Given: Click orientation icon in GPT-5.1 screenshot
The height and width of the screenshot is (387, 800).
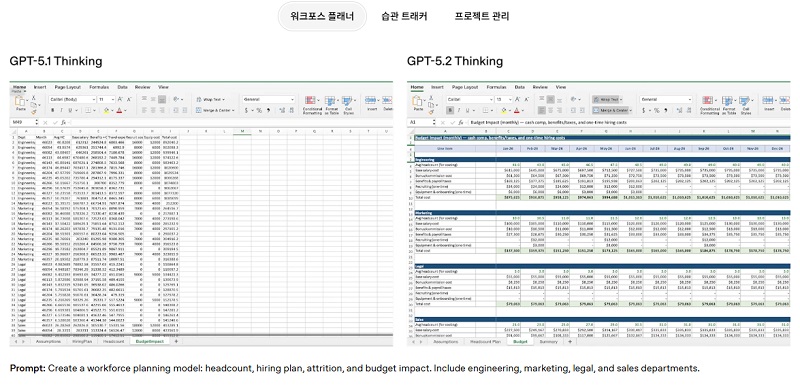Looking at the screenshot, I should pos(177,99).
